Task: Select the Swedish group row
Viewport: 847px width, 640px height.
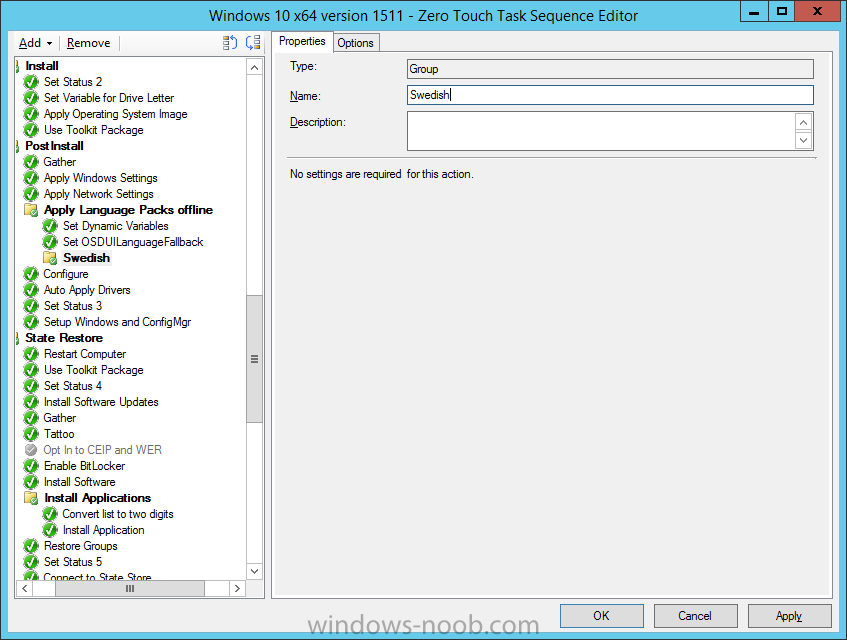Action: tap(86, 258)
